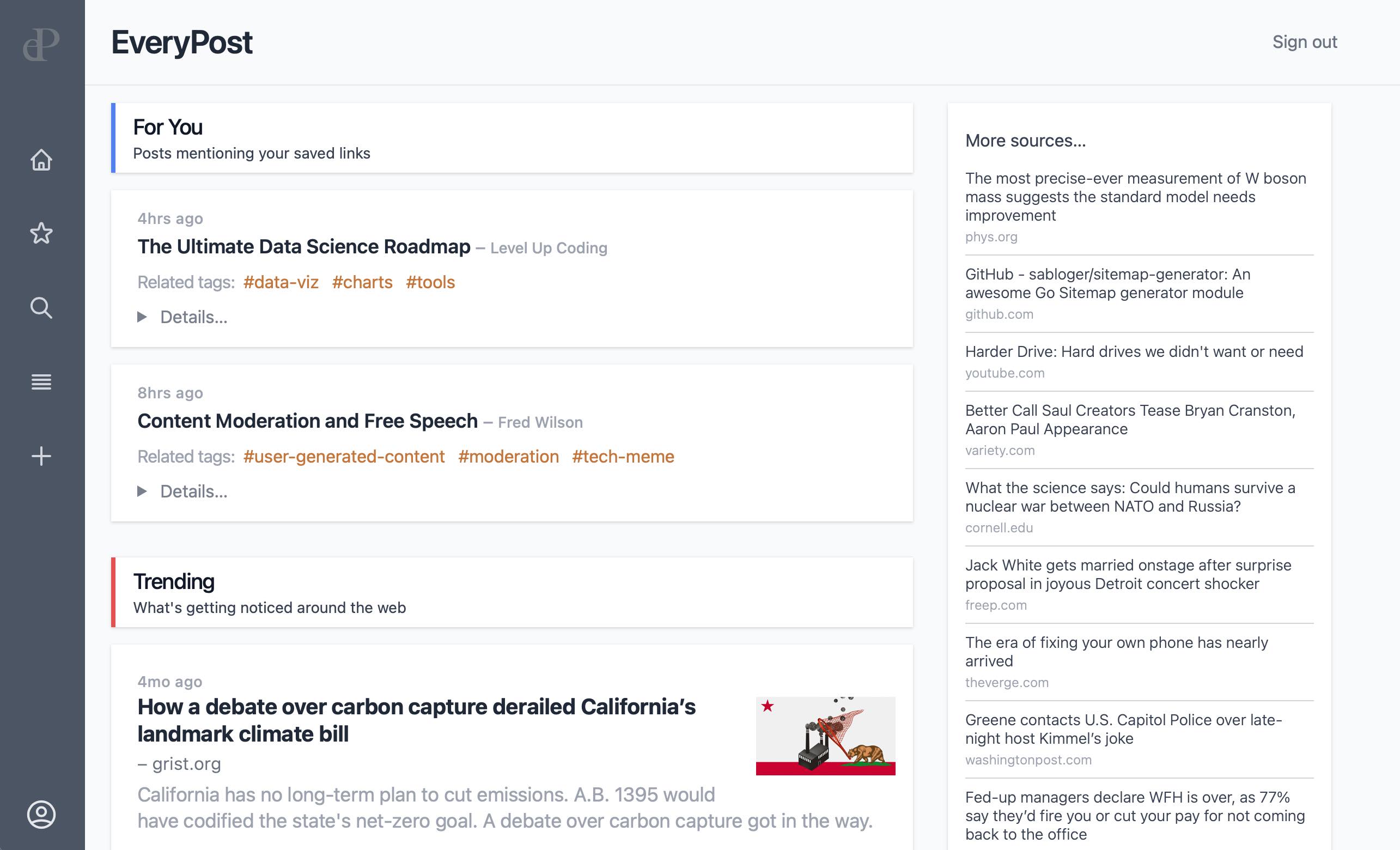This screenshot has height=850, width=1400.
Task: Click the dP app icon top-left
Action: [x=42, y=42]
